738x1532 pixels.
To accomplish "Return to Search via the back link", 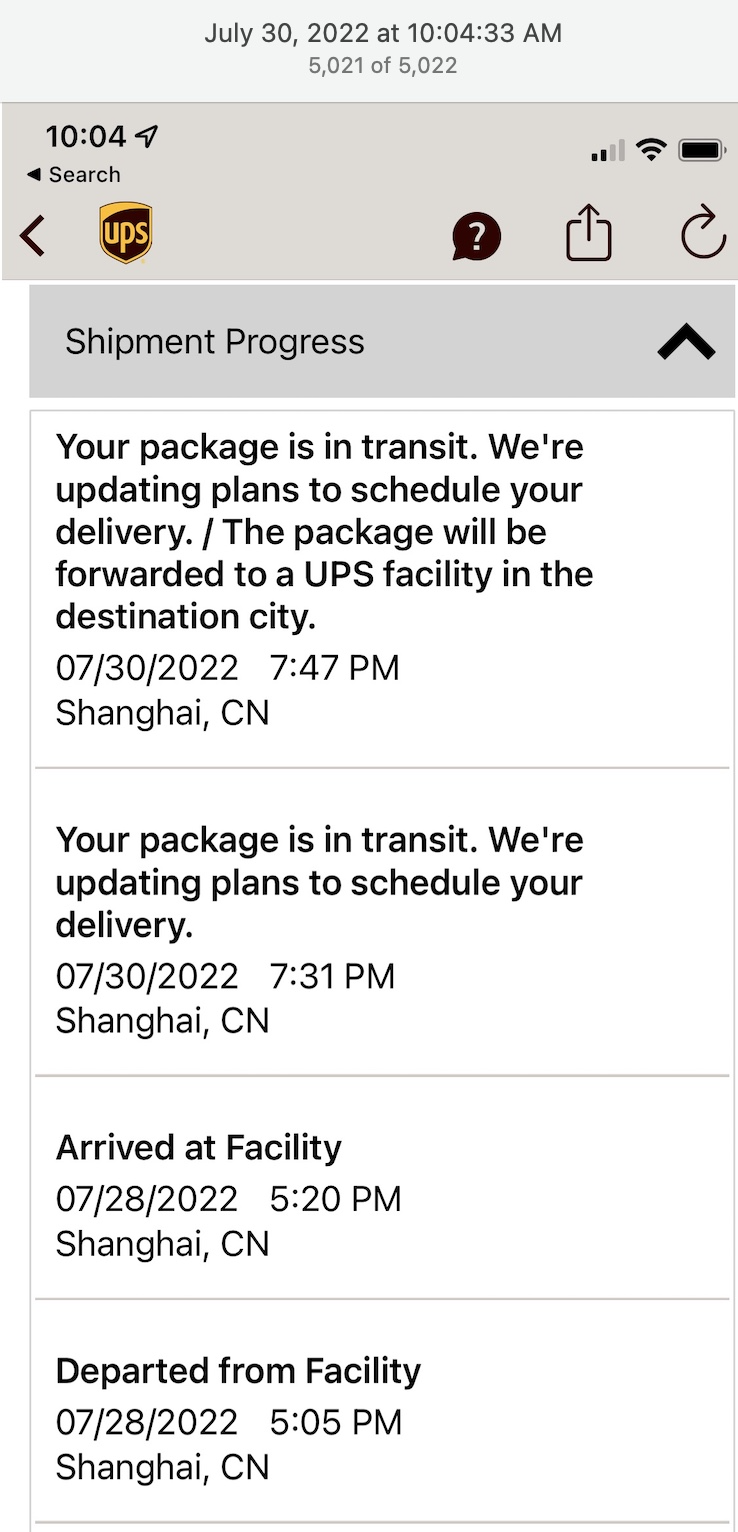I will pos(73,175).
